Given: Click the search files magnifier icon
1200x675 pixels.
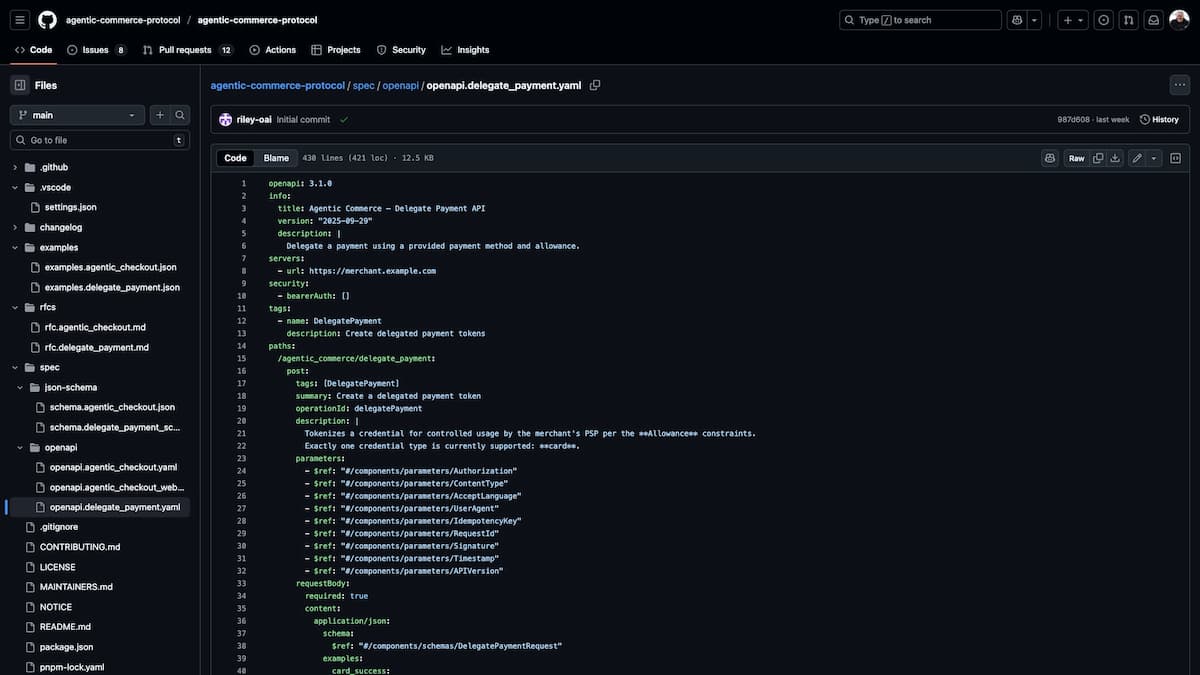Looking at the screenshot, I should 180,115.
